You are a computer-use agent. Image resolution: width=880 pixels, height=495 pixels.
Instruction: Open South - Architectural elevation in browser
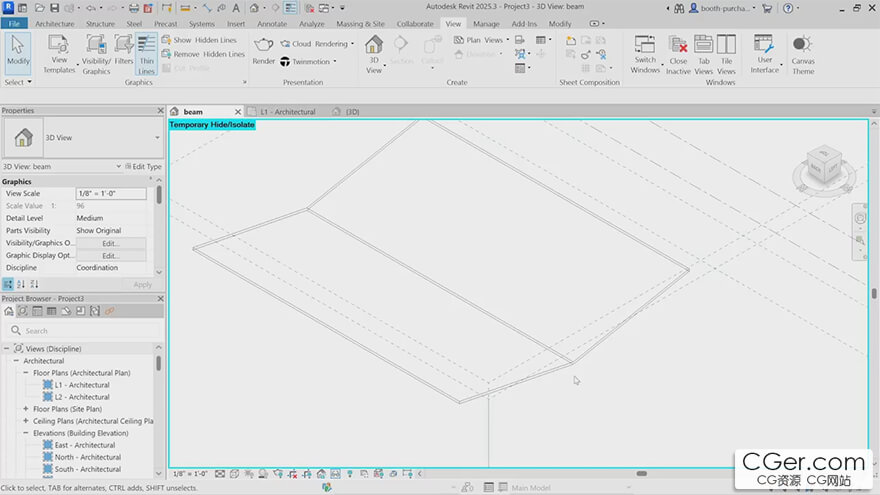(87, 469)
